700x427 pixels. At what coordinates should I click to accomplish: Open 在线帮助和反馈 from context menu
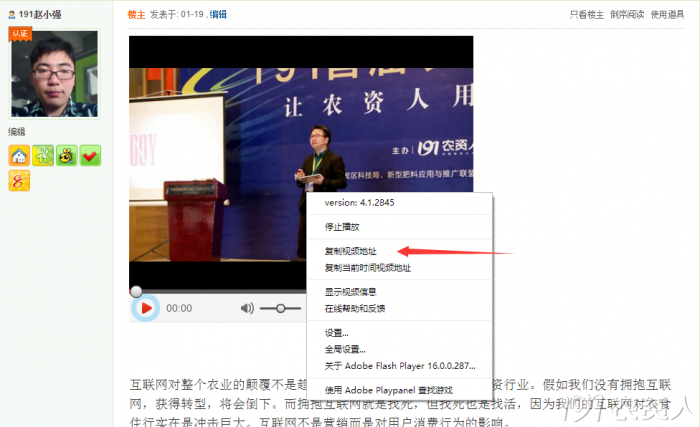point(354,308)
